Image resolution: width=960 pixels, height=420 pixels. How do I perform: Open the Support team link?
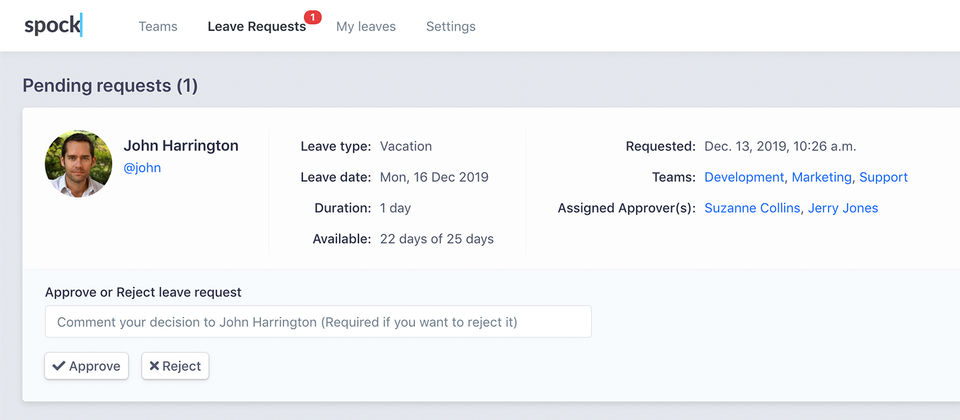(x=883, y=177)
